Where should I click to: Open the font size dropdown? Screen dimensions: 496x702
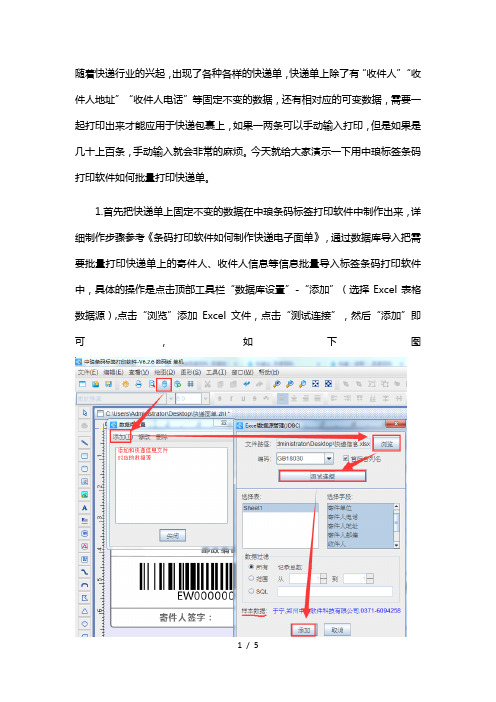(x=205, y=398)
